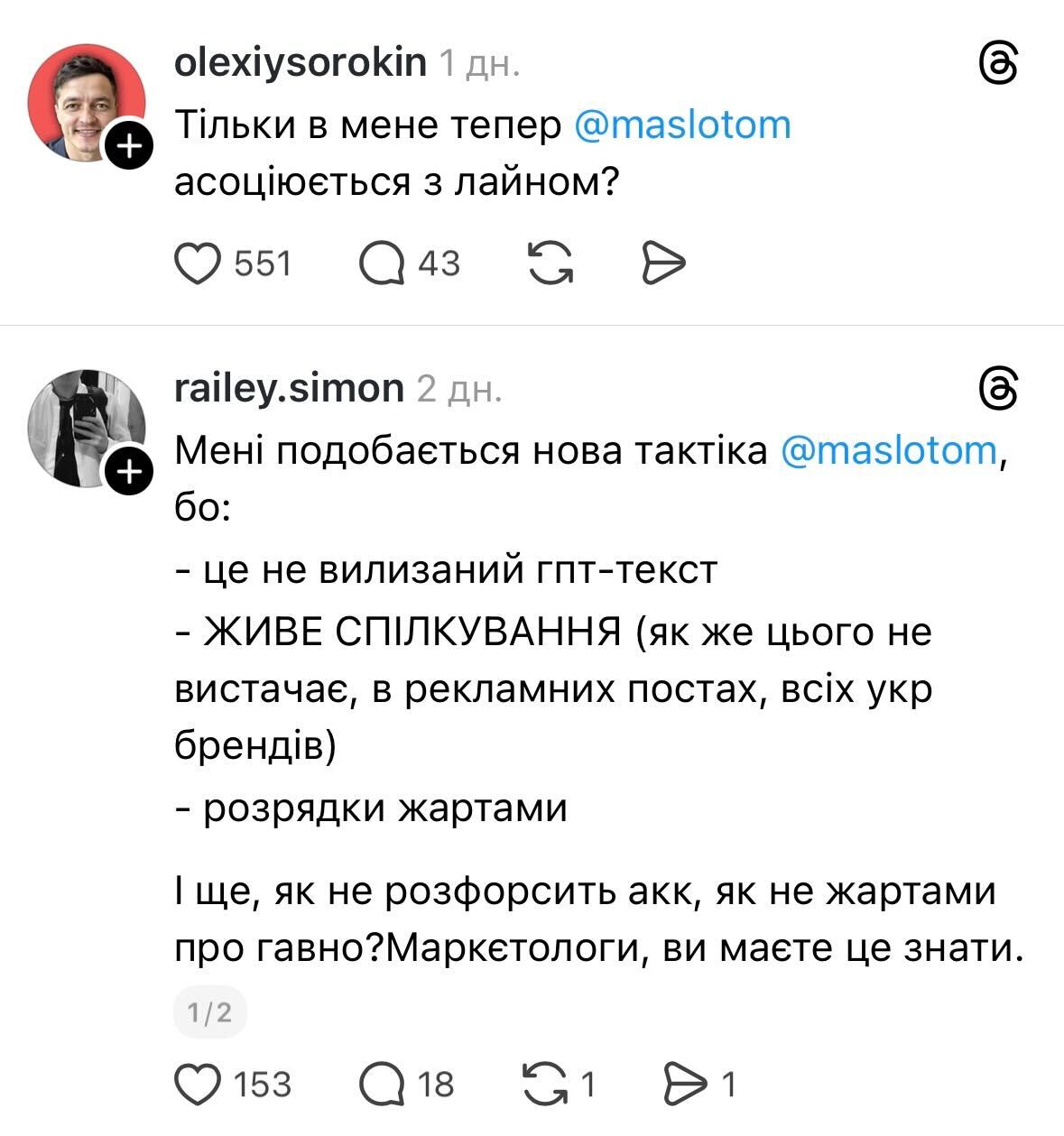Like olexiysorokin's post with the heart icon
This screenshot has width=1064, height=1136.
197,263
